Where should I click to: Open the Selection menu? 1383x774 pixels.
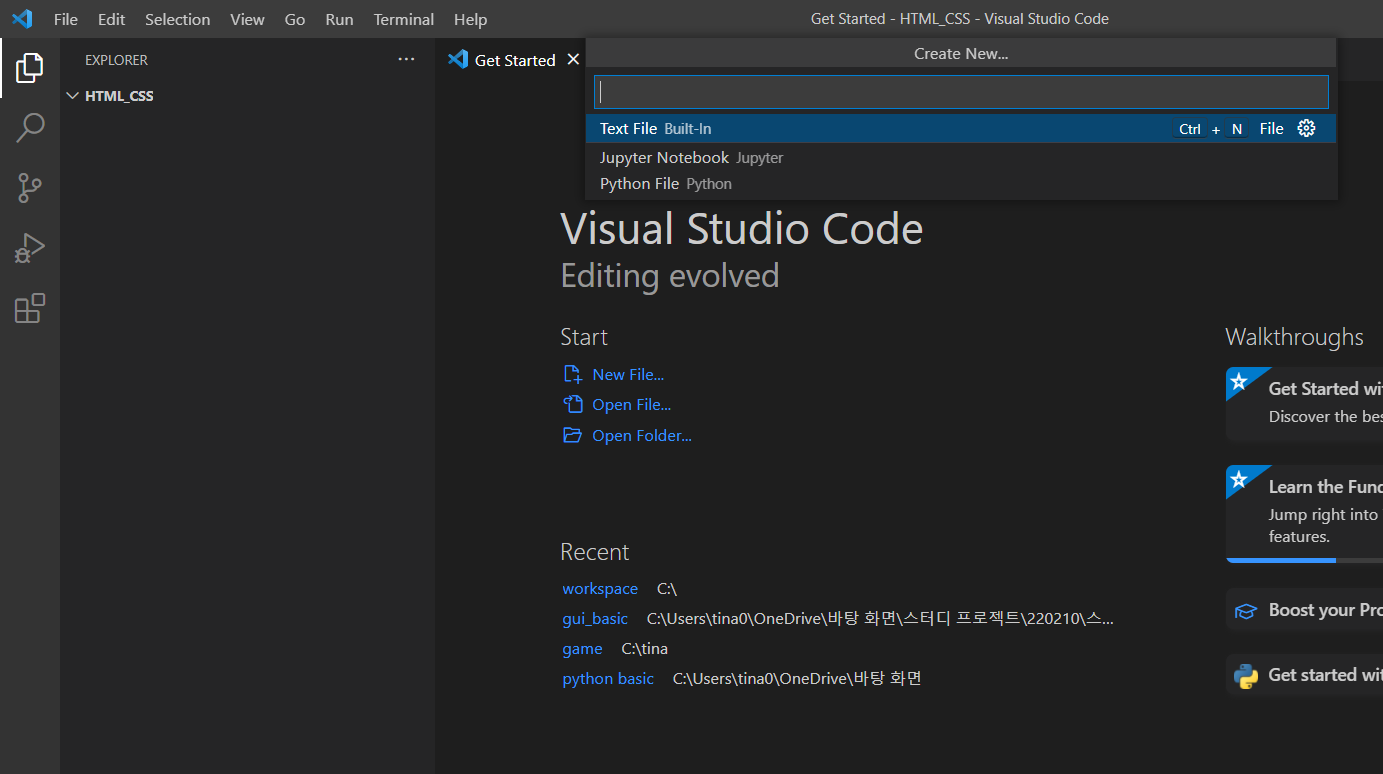[x=177, y=19]
